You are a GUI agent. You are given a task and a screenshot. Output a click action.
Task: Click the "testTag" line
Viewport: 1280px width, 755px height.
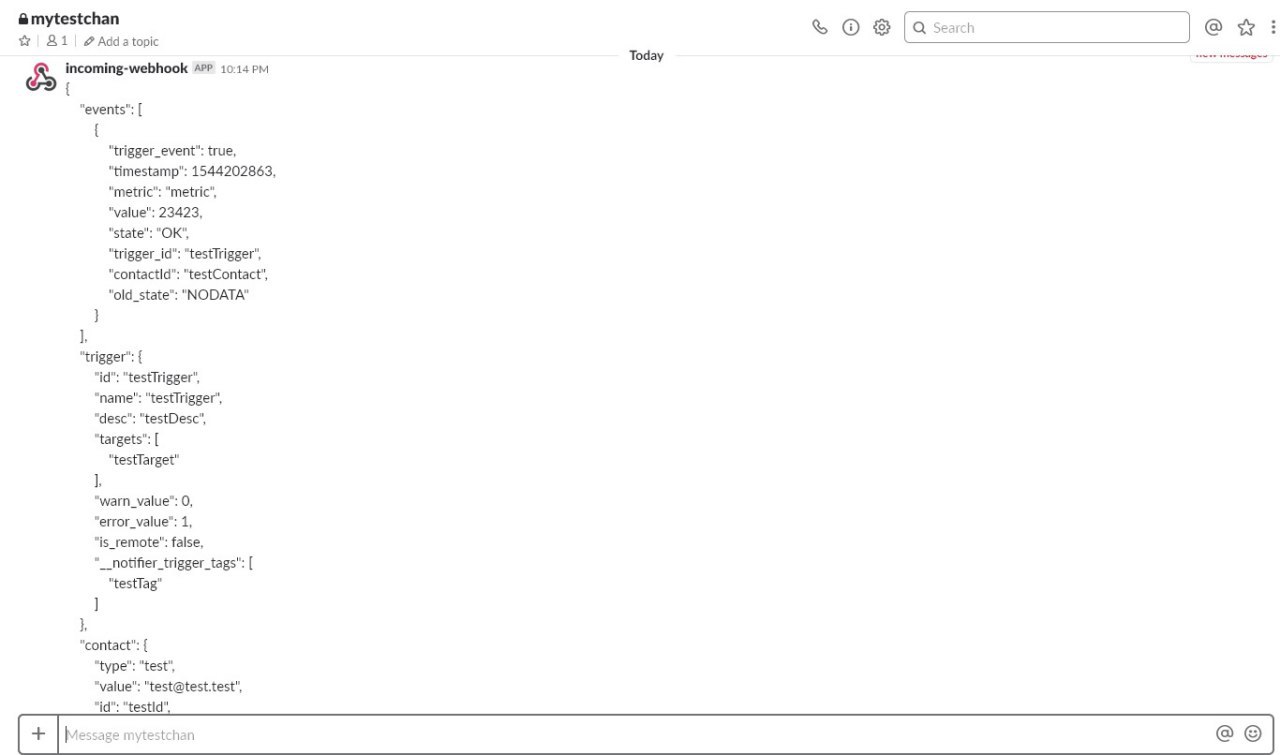(135, 584)
